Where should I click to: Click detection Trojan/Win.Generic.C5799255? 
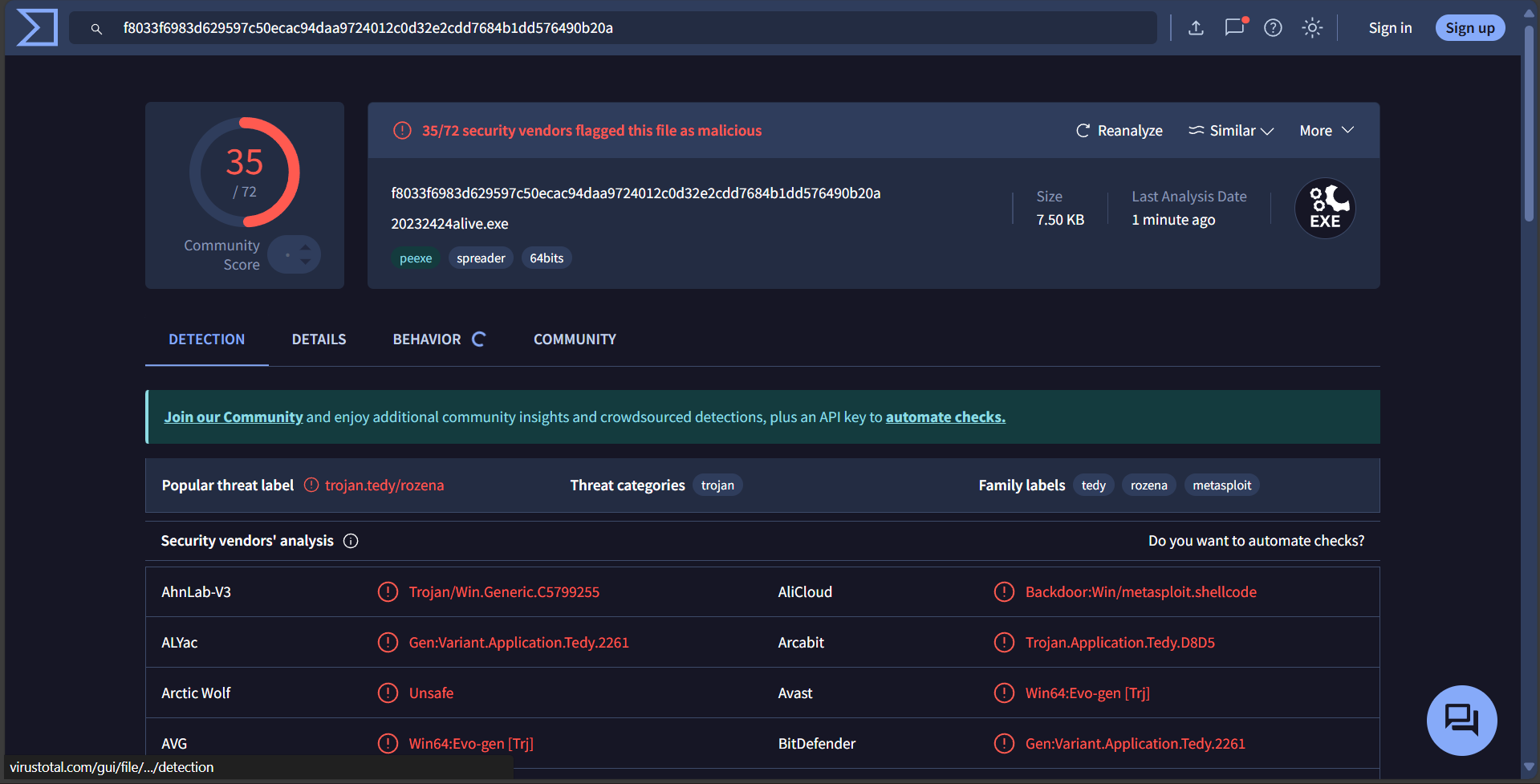[x=504, y=592]
